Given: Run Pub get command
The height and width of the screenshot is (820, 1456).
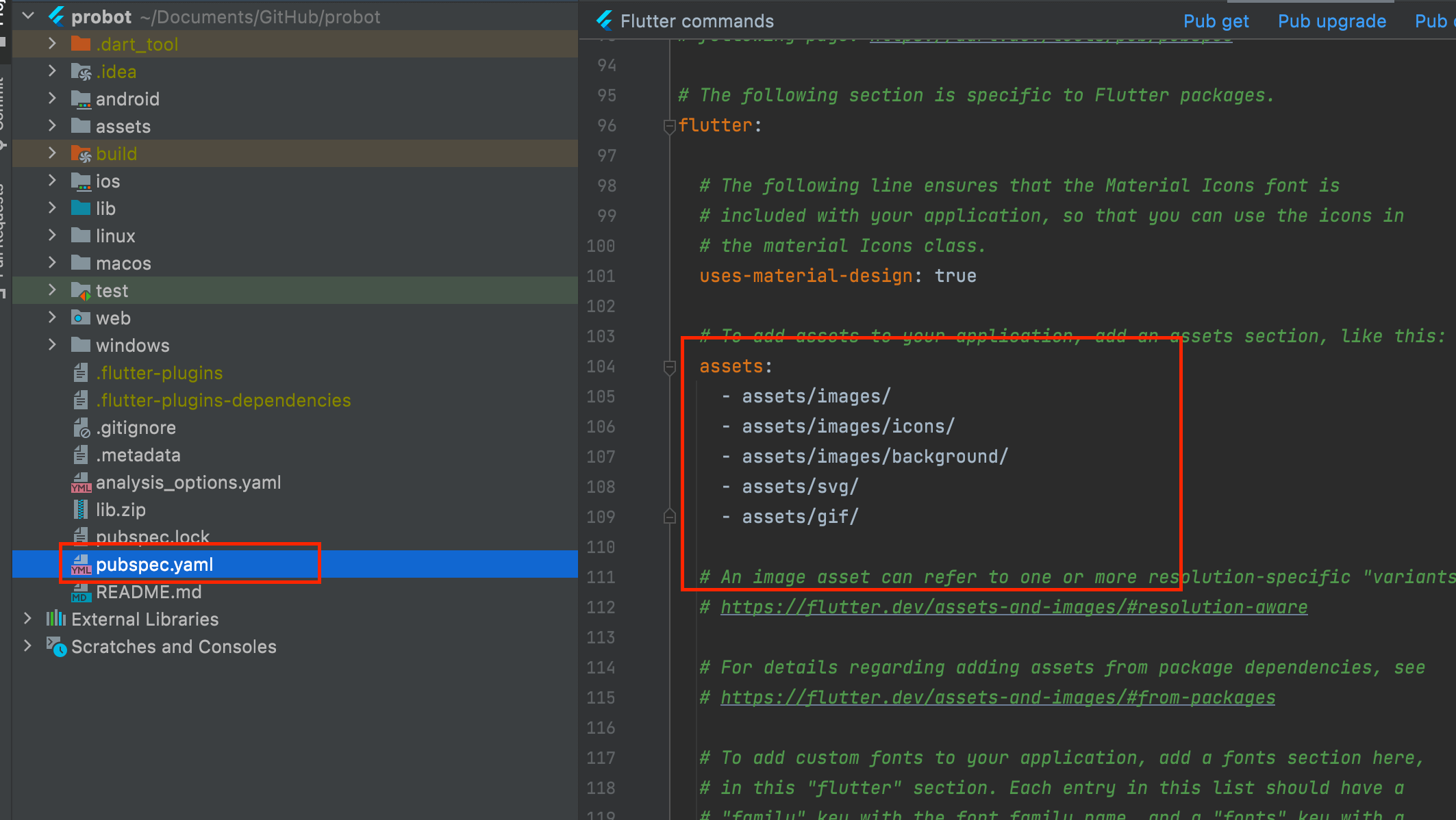Looking at the screenshot, I should [x=1216, y=21].
